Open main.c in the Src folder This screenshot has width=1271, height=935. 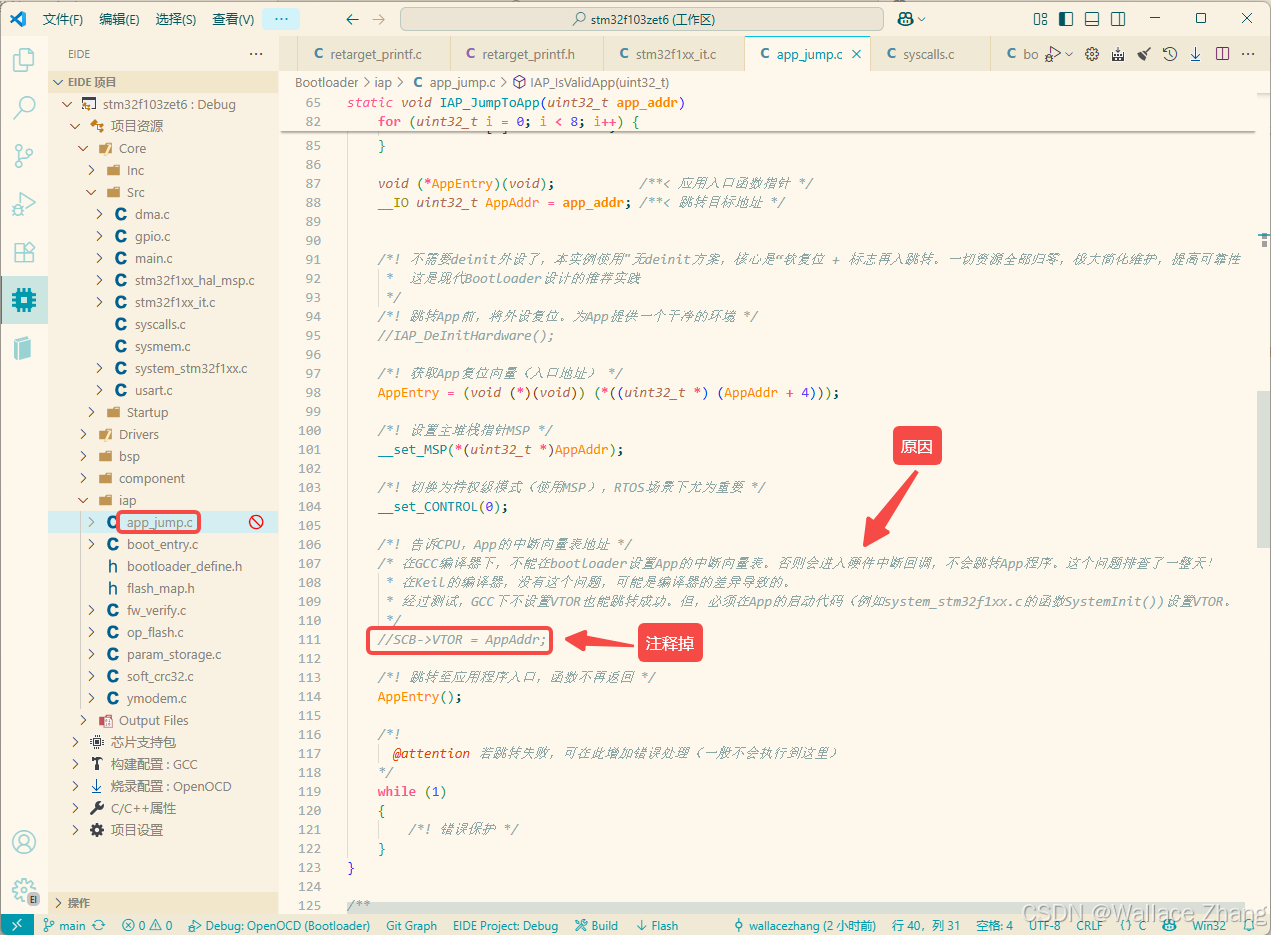click(153, 258)
